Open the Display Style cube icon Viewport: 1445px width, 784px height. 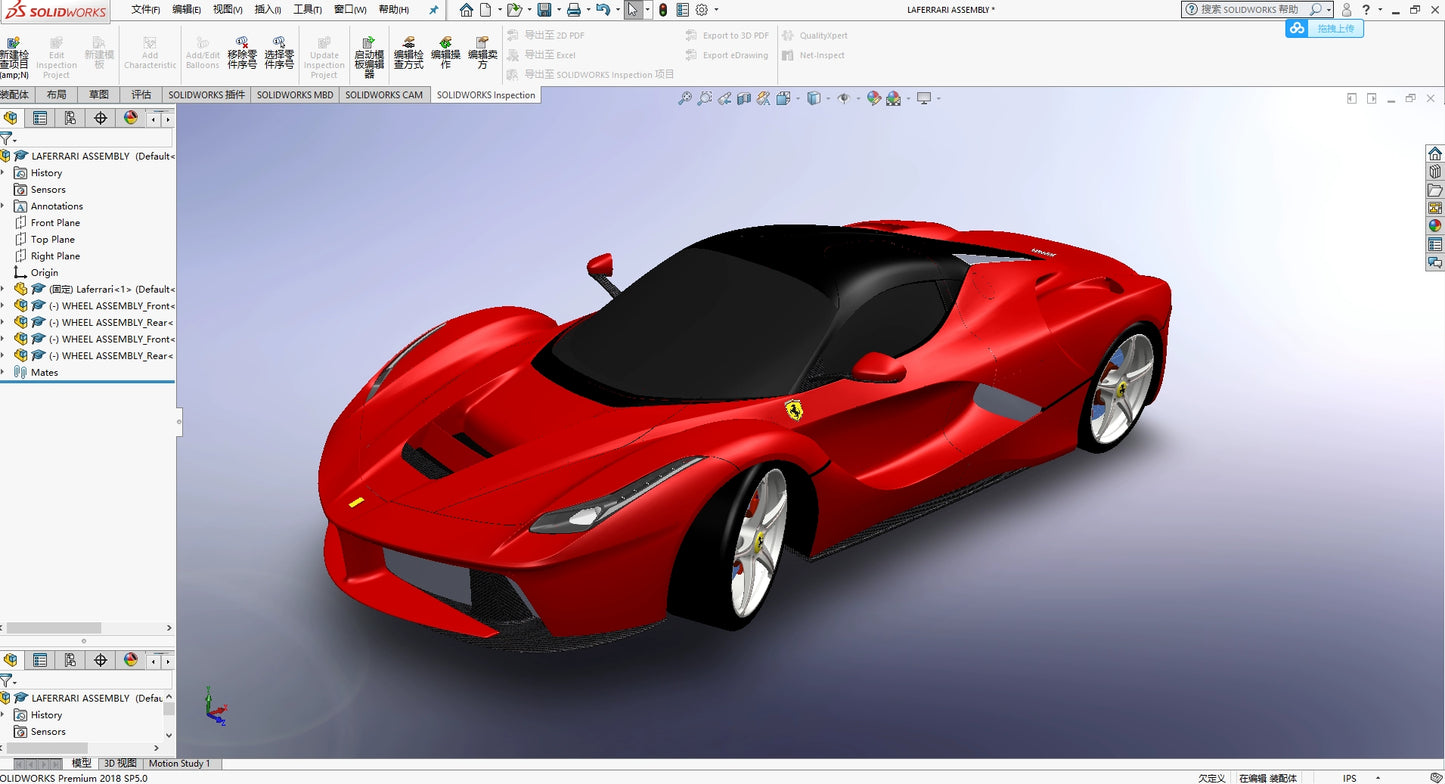pyautogui.click(x=813, y=98)
